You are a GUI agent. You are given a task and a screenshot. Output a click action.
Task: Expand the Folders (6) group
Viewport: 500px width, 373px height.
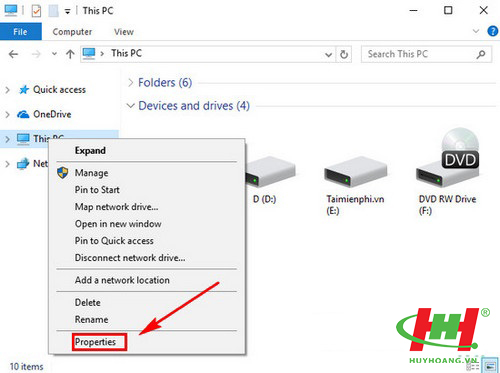click(131, 83)
